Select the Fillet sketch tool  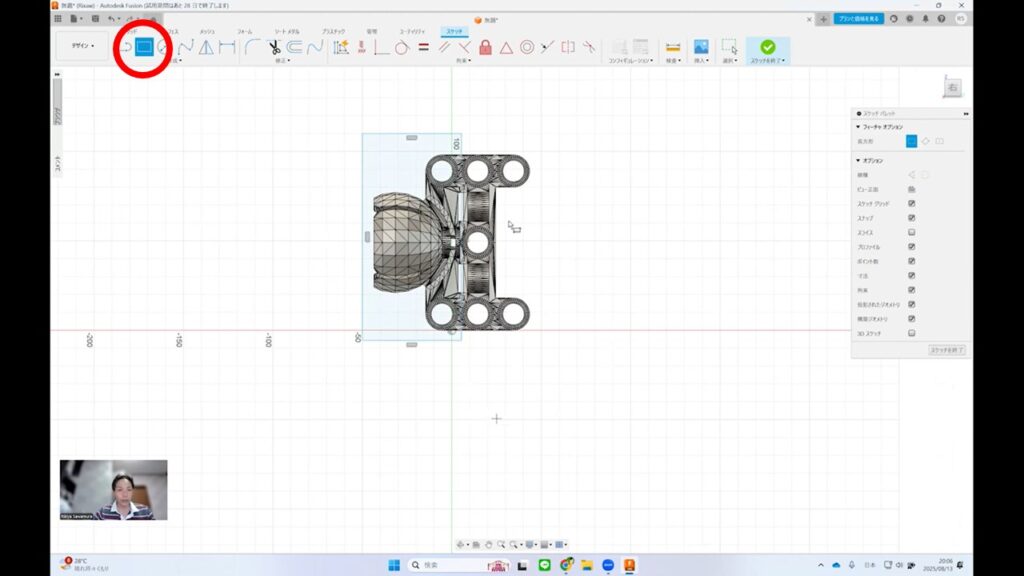252,47
